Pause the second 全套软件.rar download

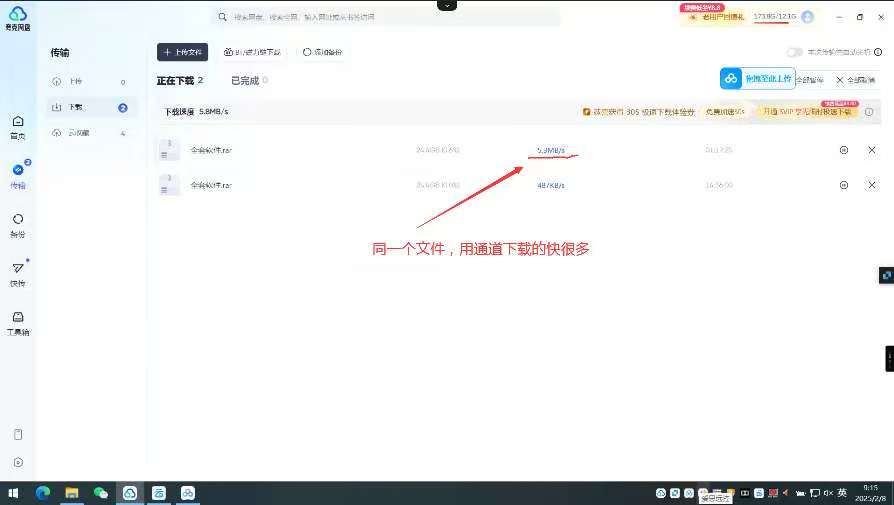[x=844, y=185]
